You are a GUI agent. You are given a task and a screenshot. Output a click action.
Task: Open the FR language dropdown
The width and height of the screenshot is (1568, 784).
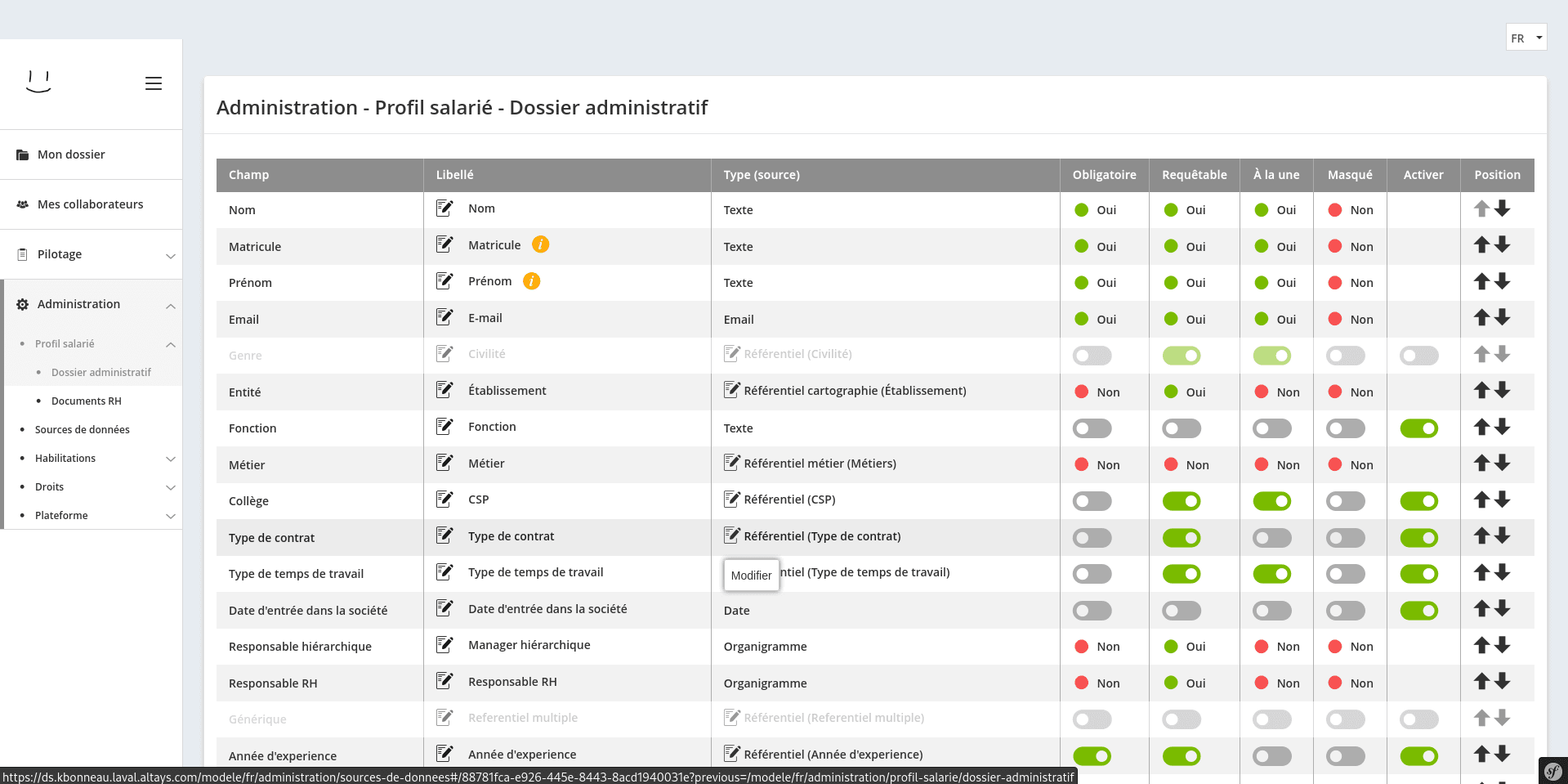pos(1526,38)
